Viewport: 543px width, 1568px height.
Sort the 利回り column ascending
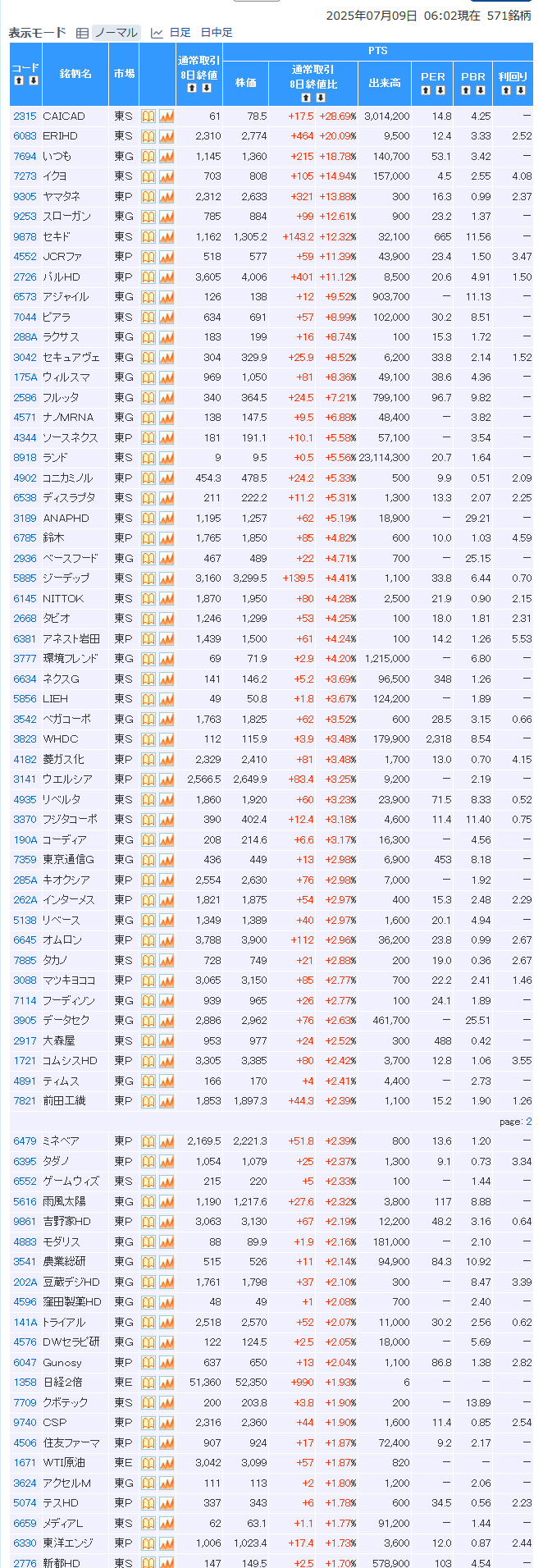pyautogui.click(x=505, y=90)
